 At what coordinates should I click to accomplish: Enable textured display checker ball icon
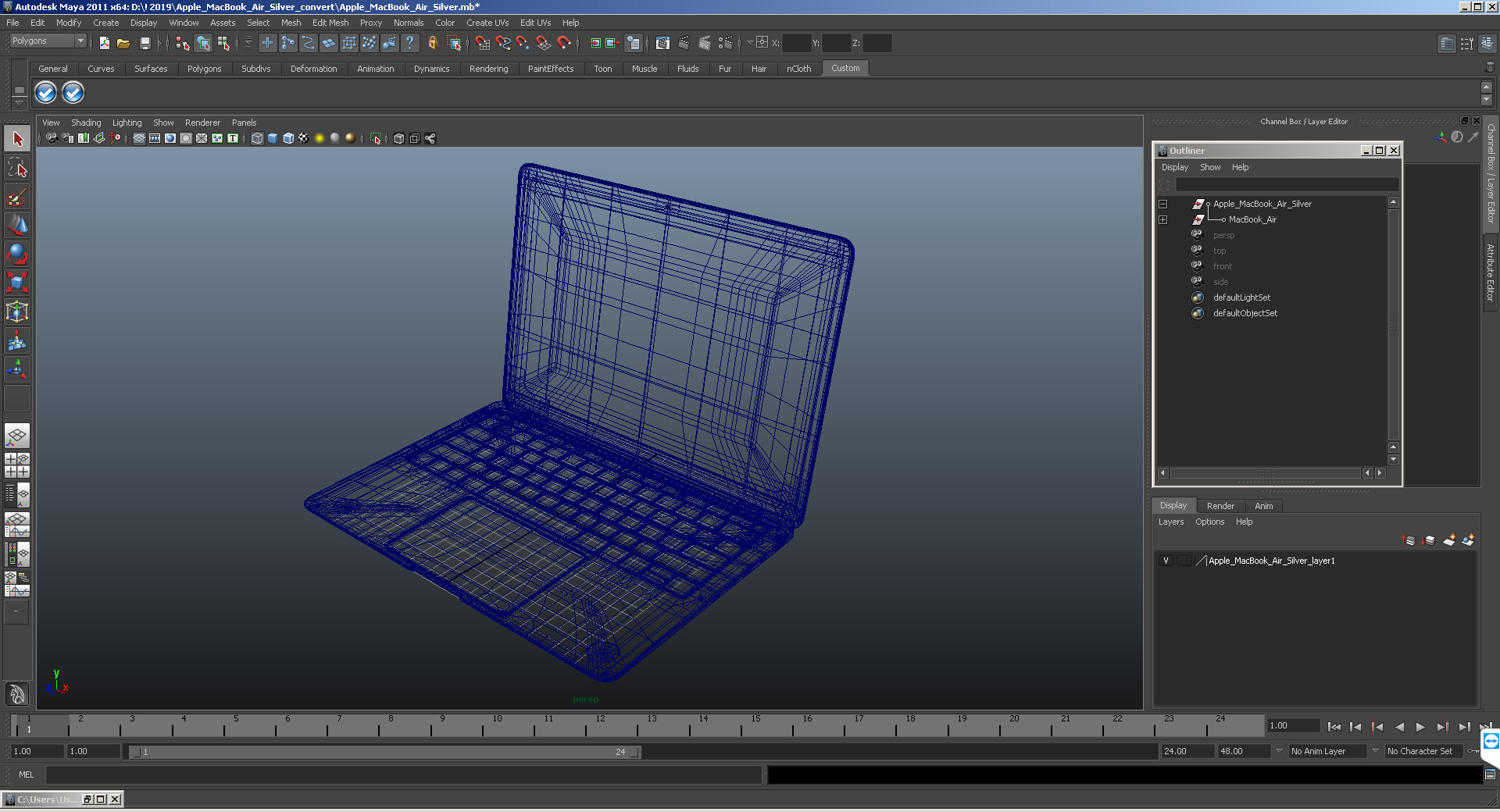click(304, 138)
